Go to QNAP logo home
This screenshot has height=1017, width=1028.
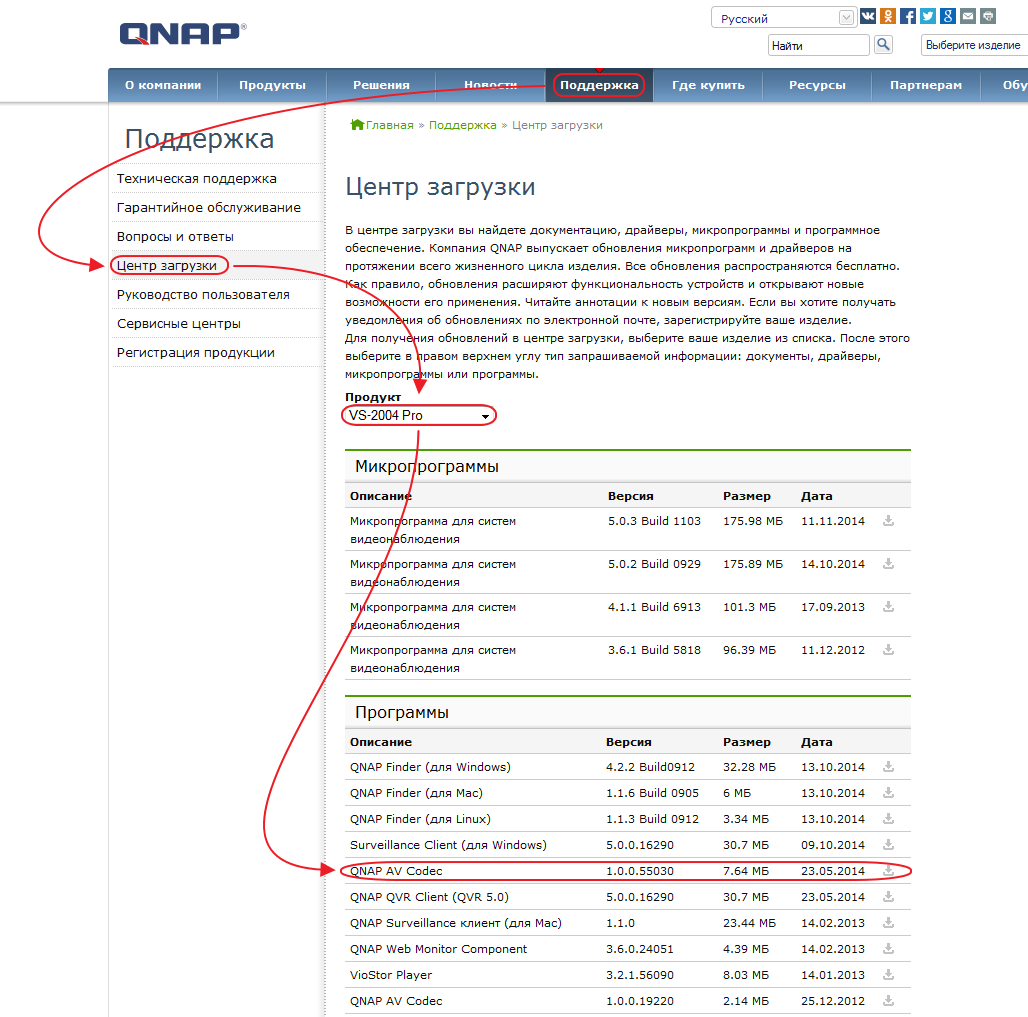tap(183, 33)
